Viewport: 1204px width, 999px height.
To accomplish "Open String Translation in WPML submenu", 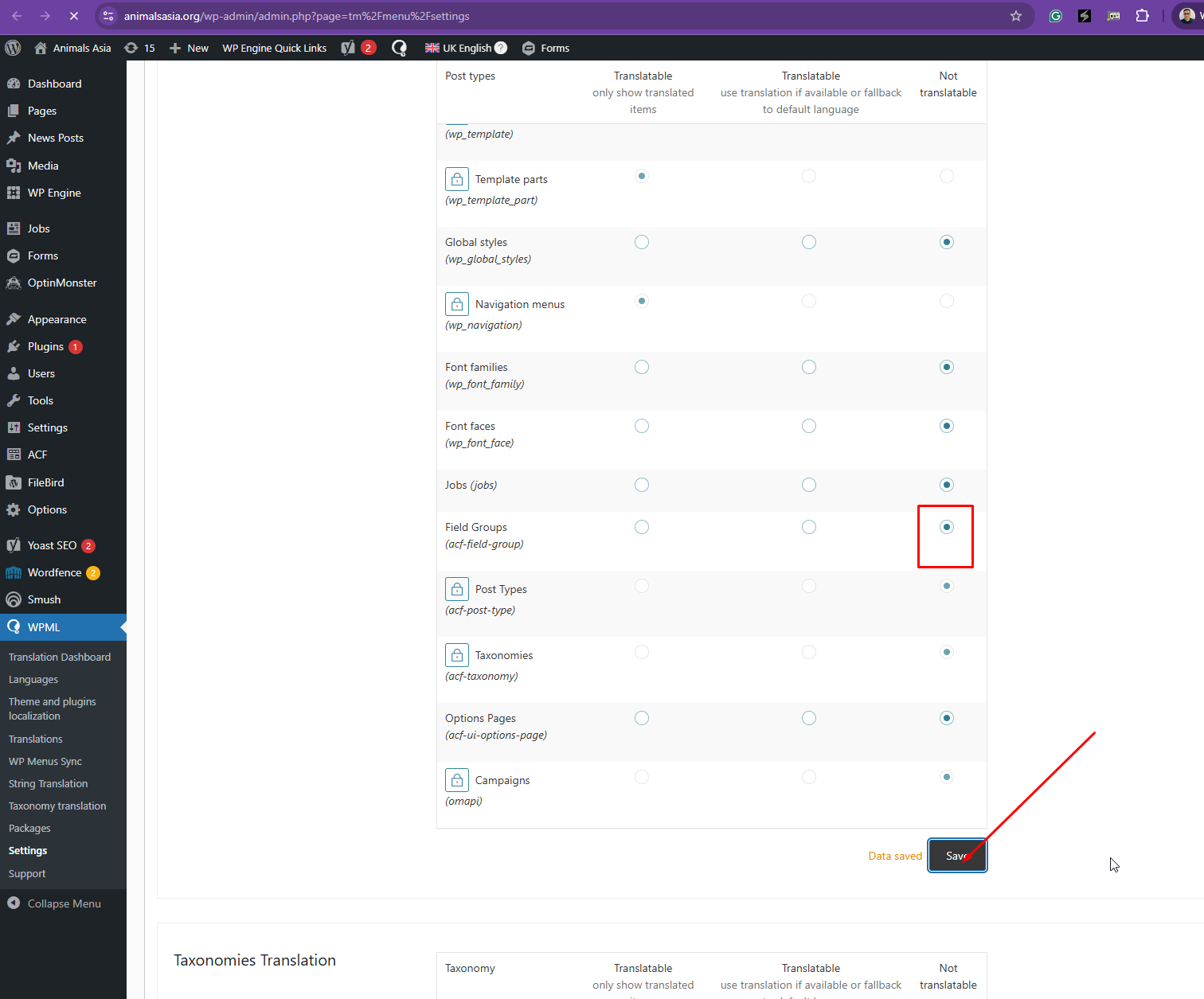I will pyautogui.click(x=48, y=783).
